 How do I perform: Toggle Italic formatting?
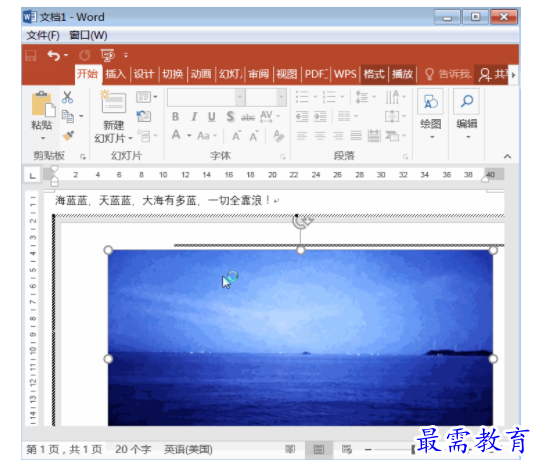(x=194, y=117)
